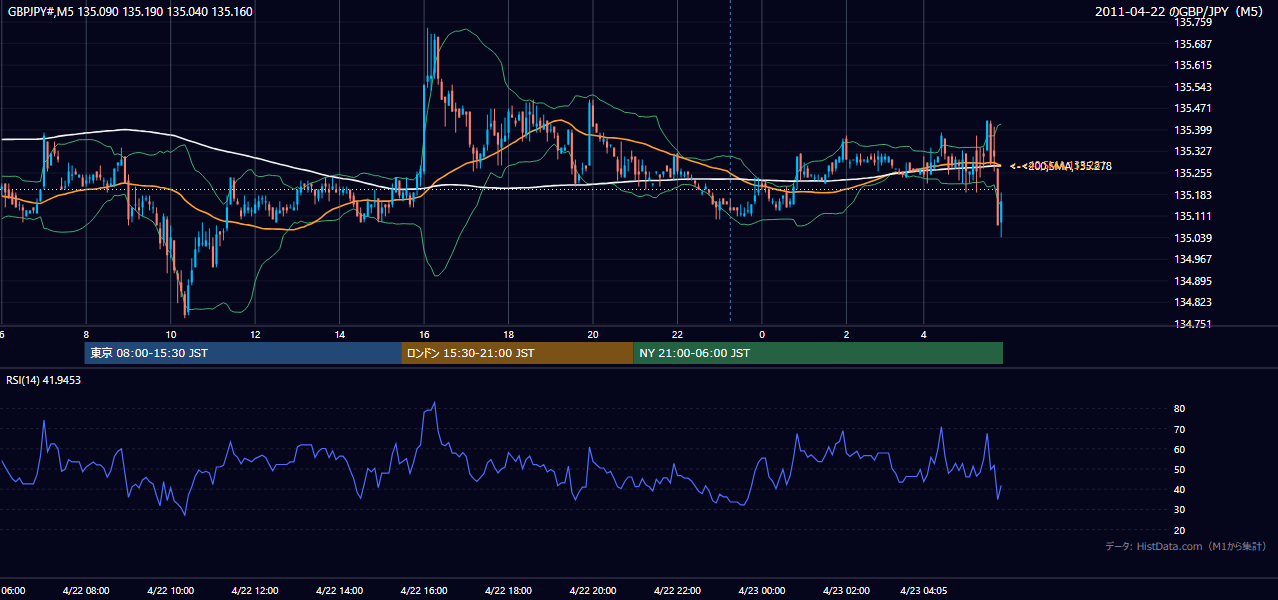The height and width of the screenshot is (600, 1278).
Task: Click hour tick 0 on the price chart axis
Action: click(762, 334)
